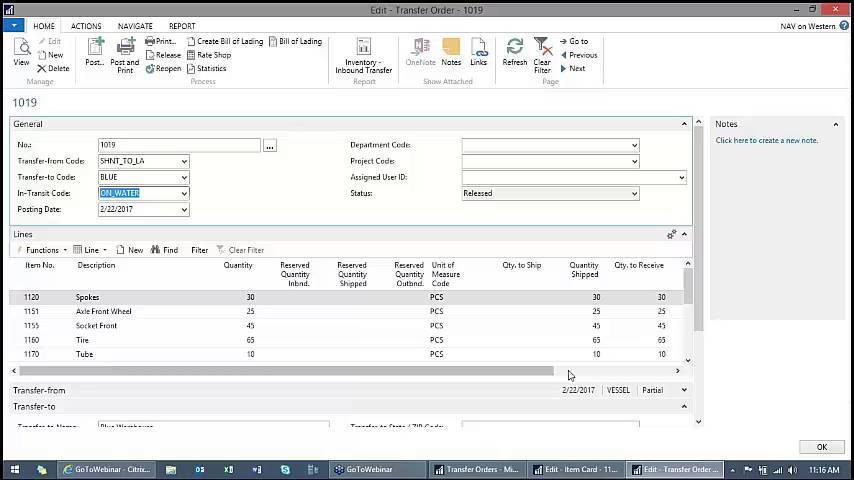The height and width of the screenshot is (480, 854).
Task: Collapse the Transfer-to section
Action: 684,406
